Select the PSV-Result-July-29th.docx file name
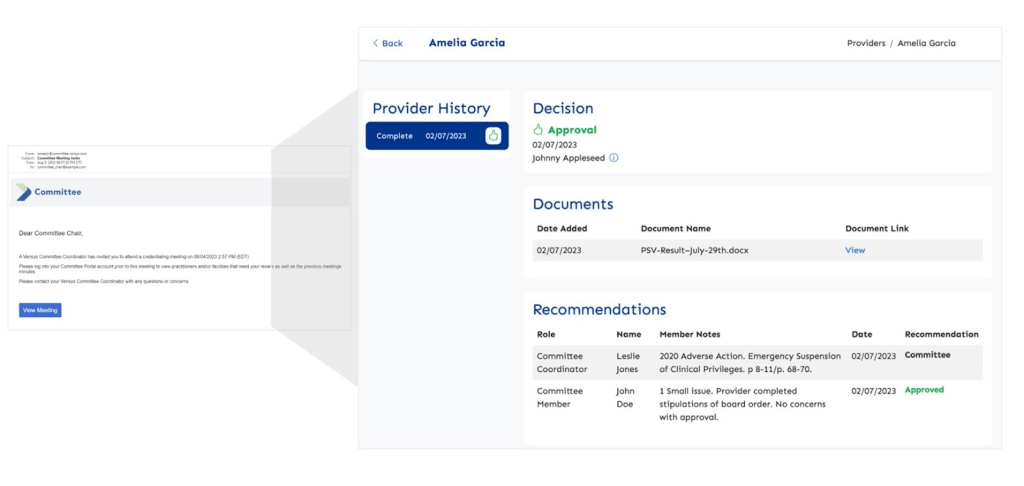The width and height of the screenshot is (1024, 486). [x=690, y=250]
